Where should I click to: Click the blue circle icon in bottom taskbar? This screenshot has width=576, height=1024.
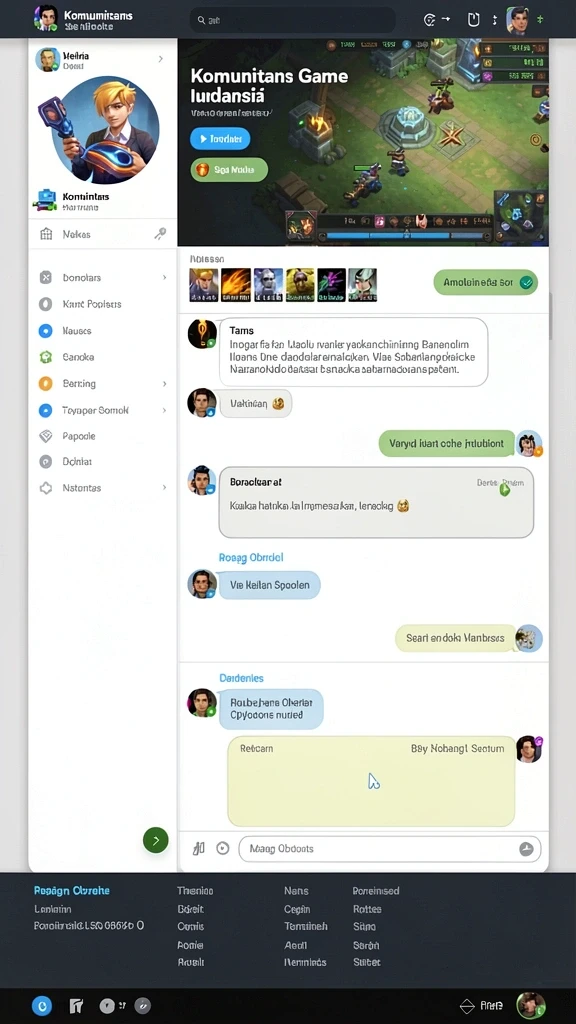41,1006
